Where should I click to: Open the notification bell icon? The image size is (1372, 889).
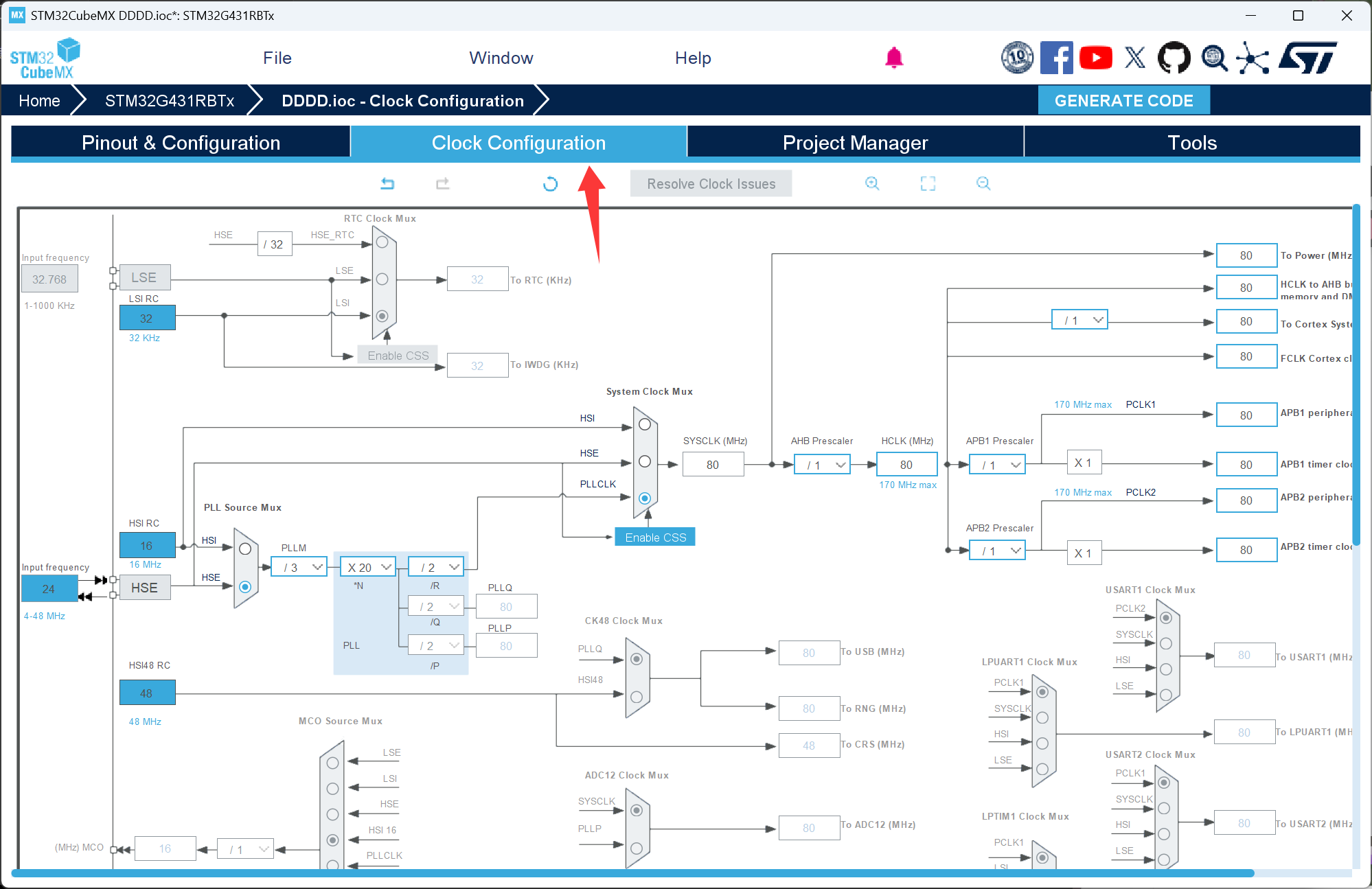click(893, 58)
